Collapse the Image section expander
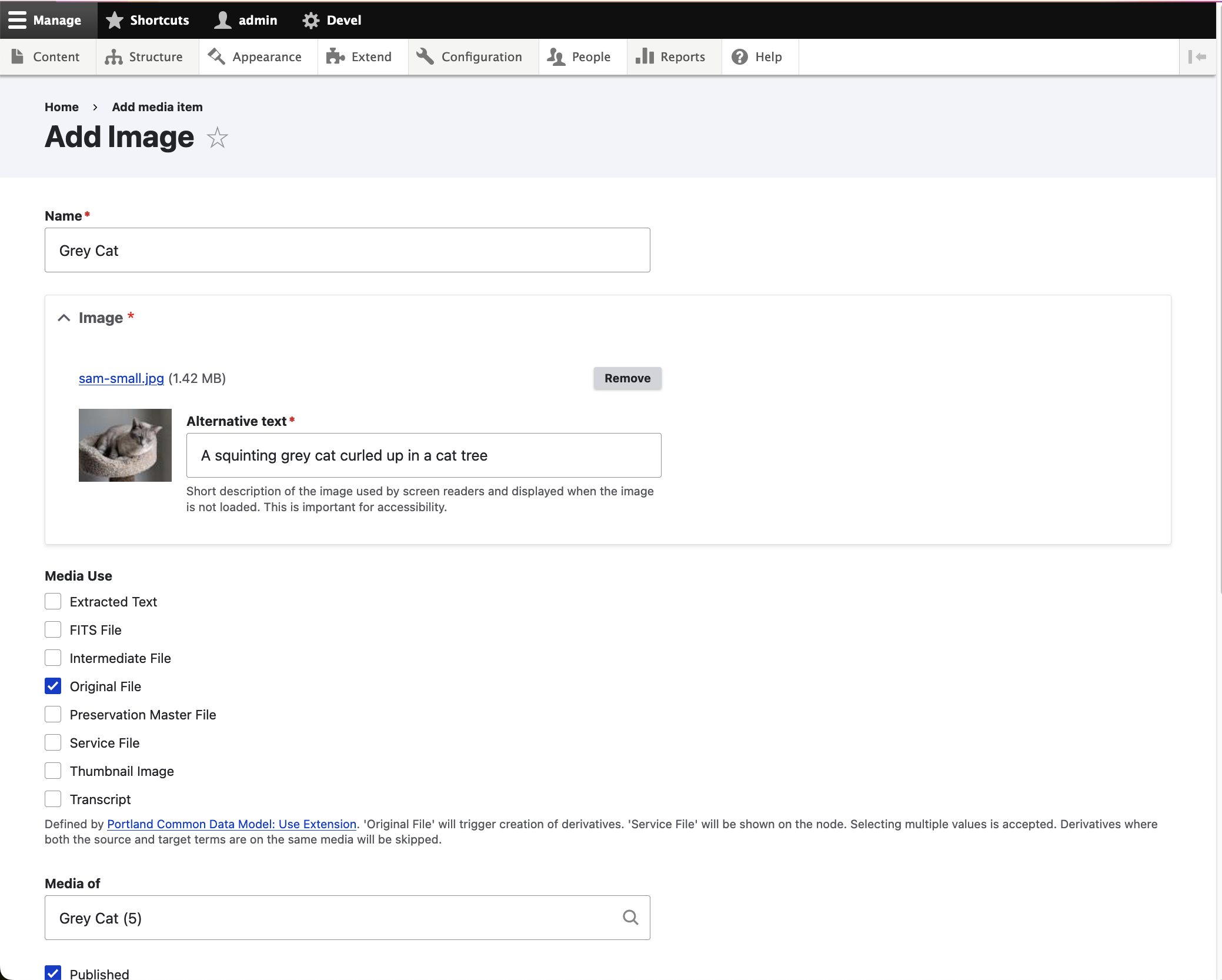Viewport: 1222px width, 980px height. click(x=64, y=316)
